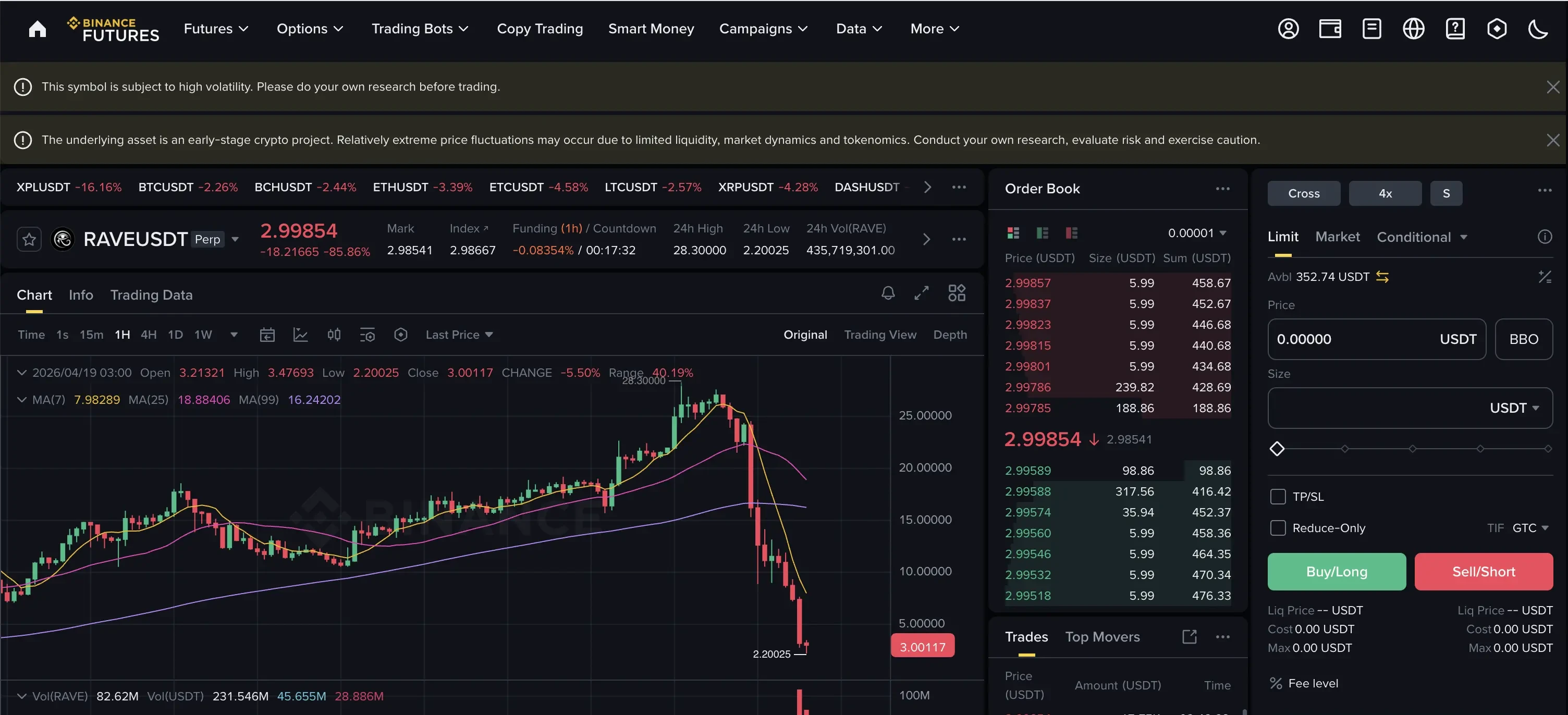Change the 4x leverage button
This screenshot has height=715, width=1568.
[x=1386, y=193]
